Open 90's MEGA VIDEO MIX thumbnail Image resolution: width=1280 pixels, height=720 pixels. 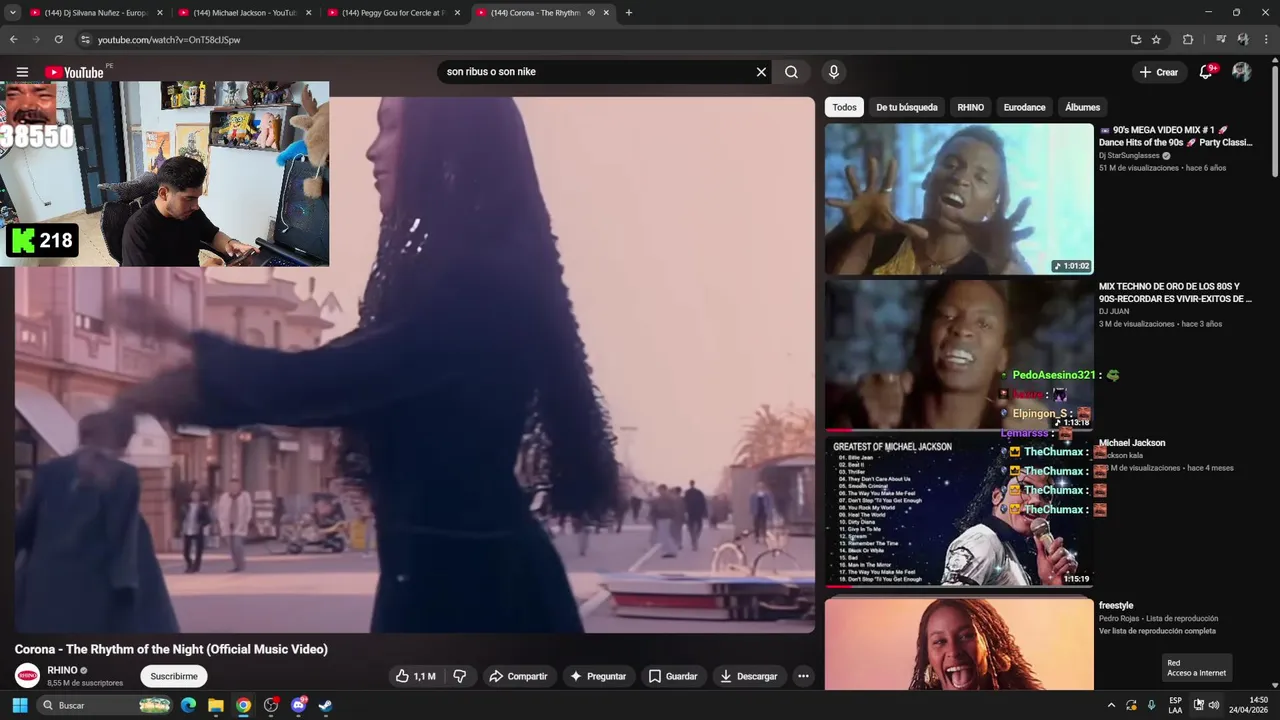coord(959,198)
